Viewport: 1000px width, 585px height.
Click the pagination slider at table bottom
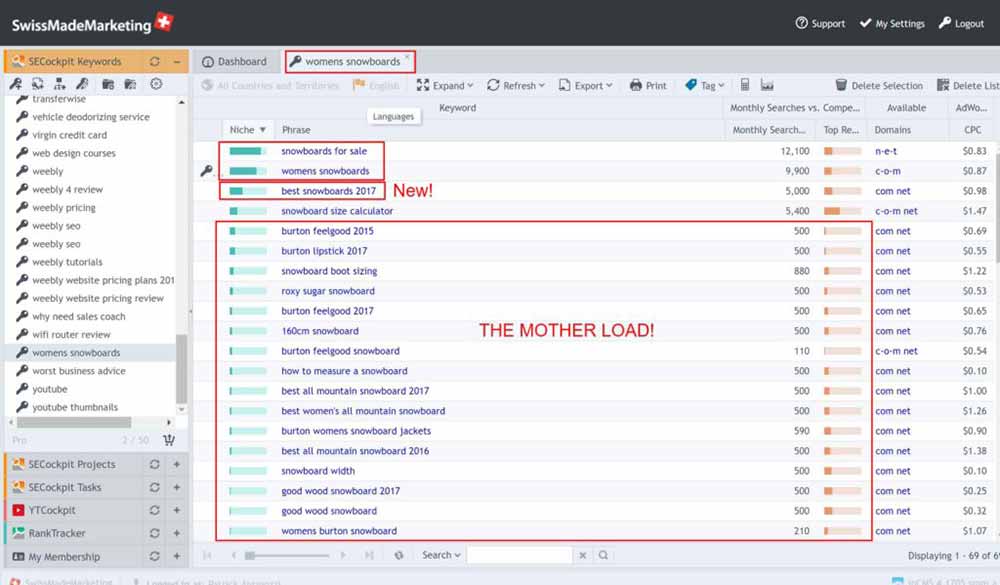[287, 556]
